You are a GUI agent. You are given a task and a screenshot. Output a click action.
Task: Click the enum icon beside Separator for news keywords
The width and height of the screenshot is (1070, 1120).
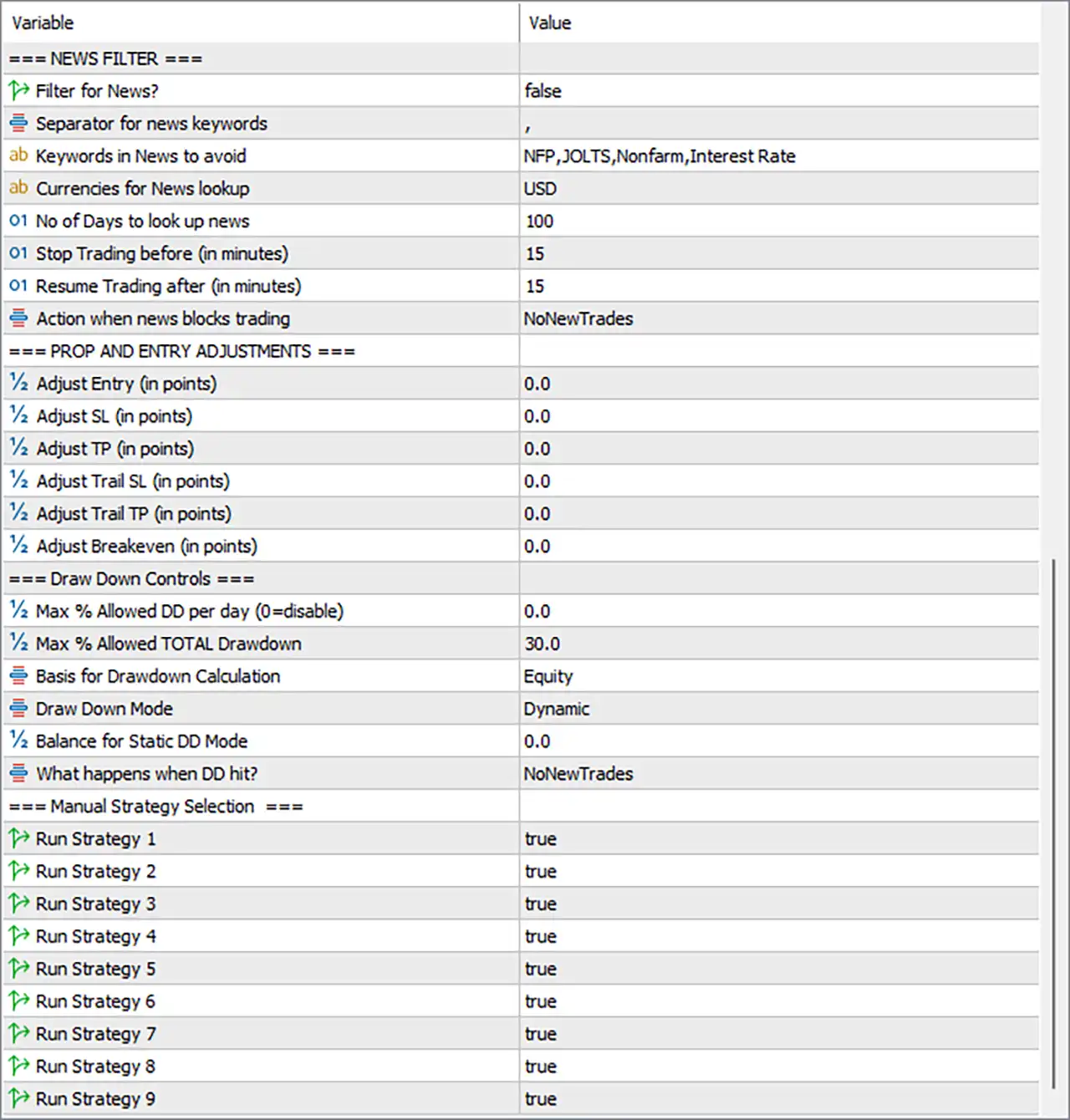pos(18,123)
